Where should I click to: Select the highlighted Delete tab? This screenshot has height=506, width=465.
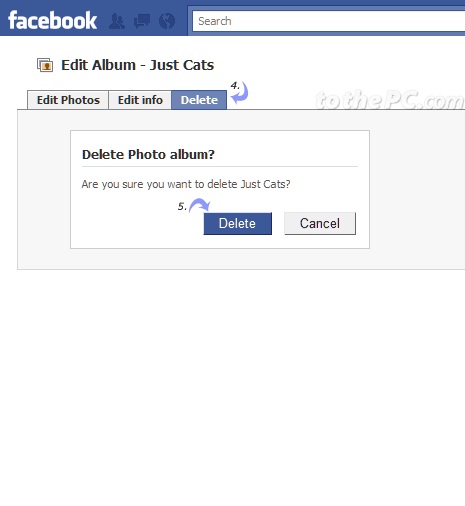coord(199,100)
